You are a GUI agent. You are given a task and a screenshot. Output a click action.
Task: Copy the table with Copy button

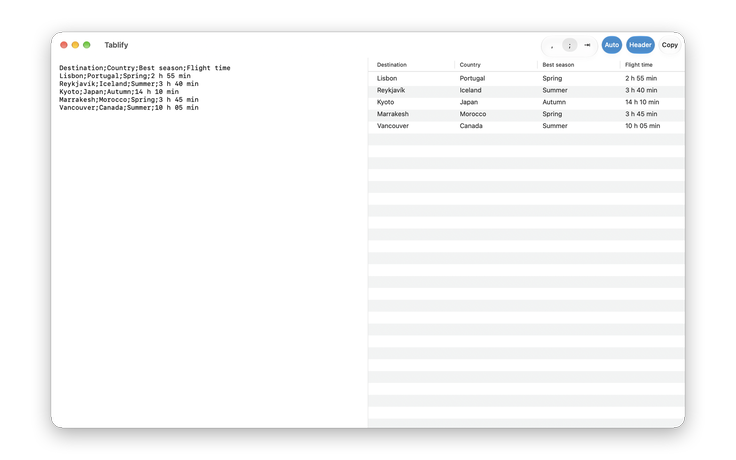[x=670, y=45]
